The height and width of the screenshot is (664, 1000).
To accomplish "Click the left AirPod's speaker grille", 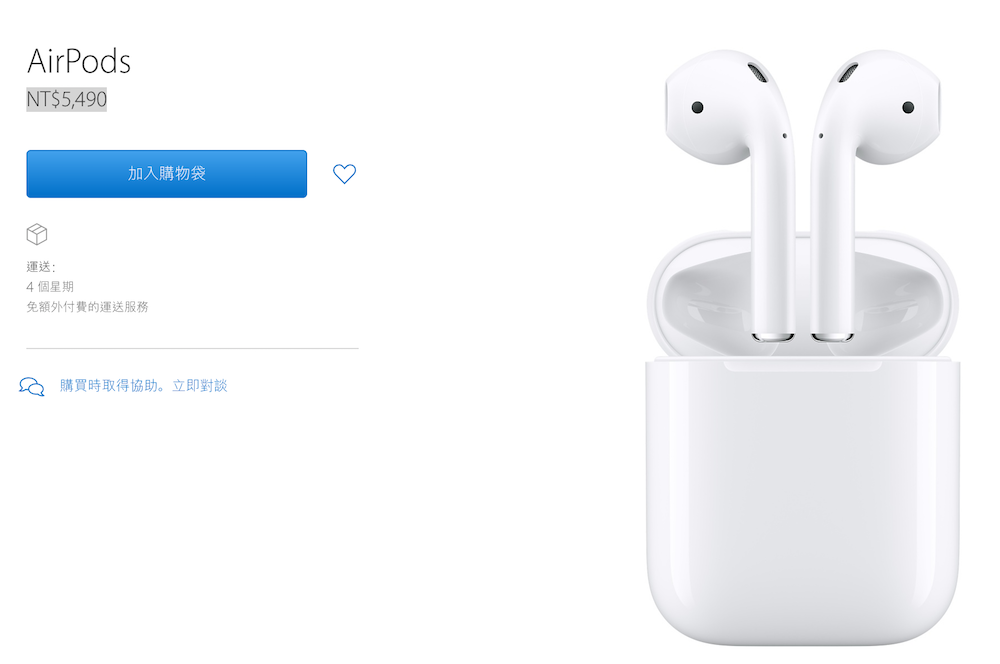I will pos(758,72).
